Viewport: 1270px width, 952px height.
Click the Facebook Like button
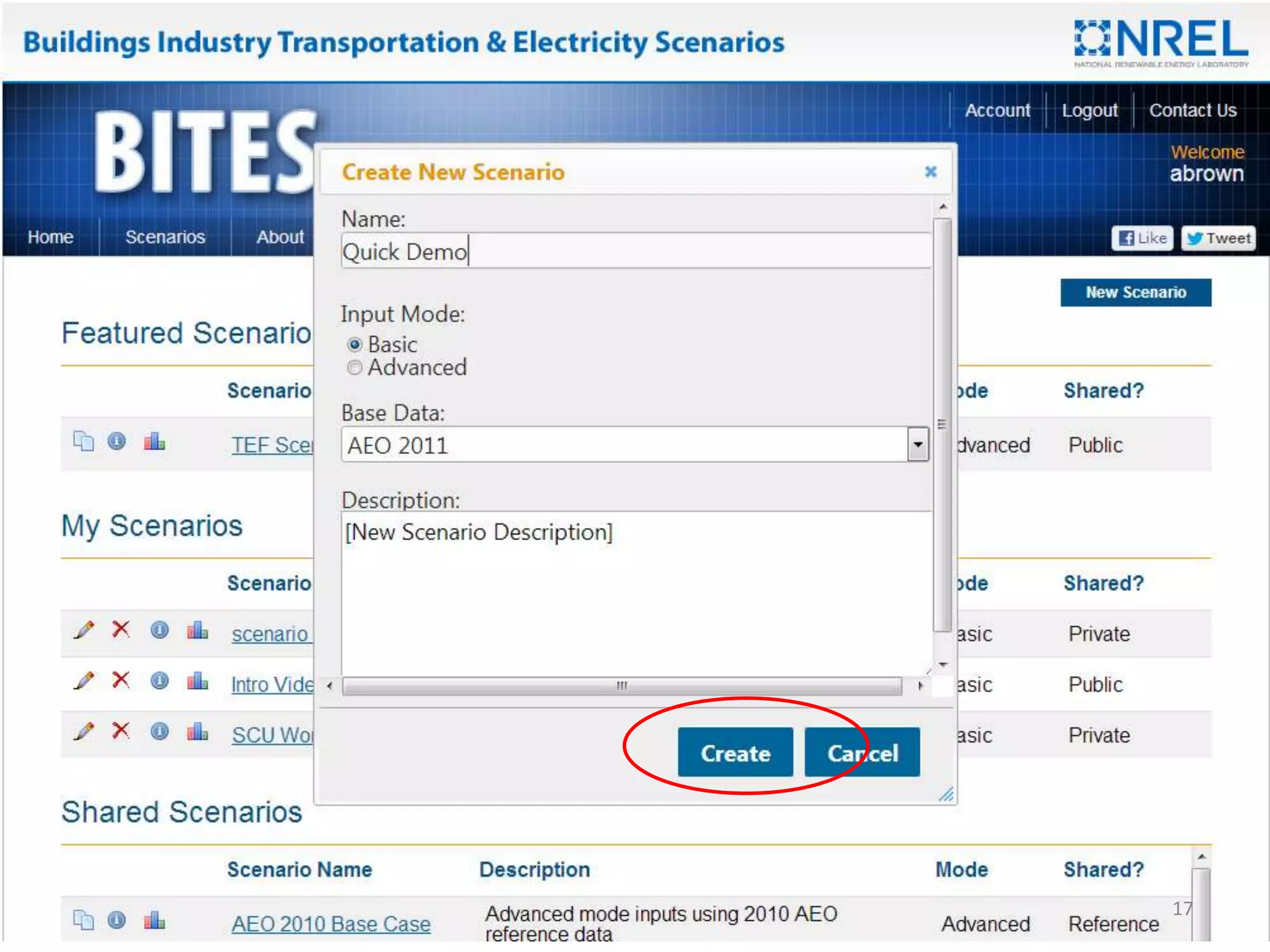[1142, 238]
